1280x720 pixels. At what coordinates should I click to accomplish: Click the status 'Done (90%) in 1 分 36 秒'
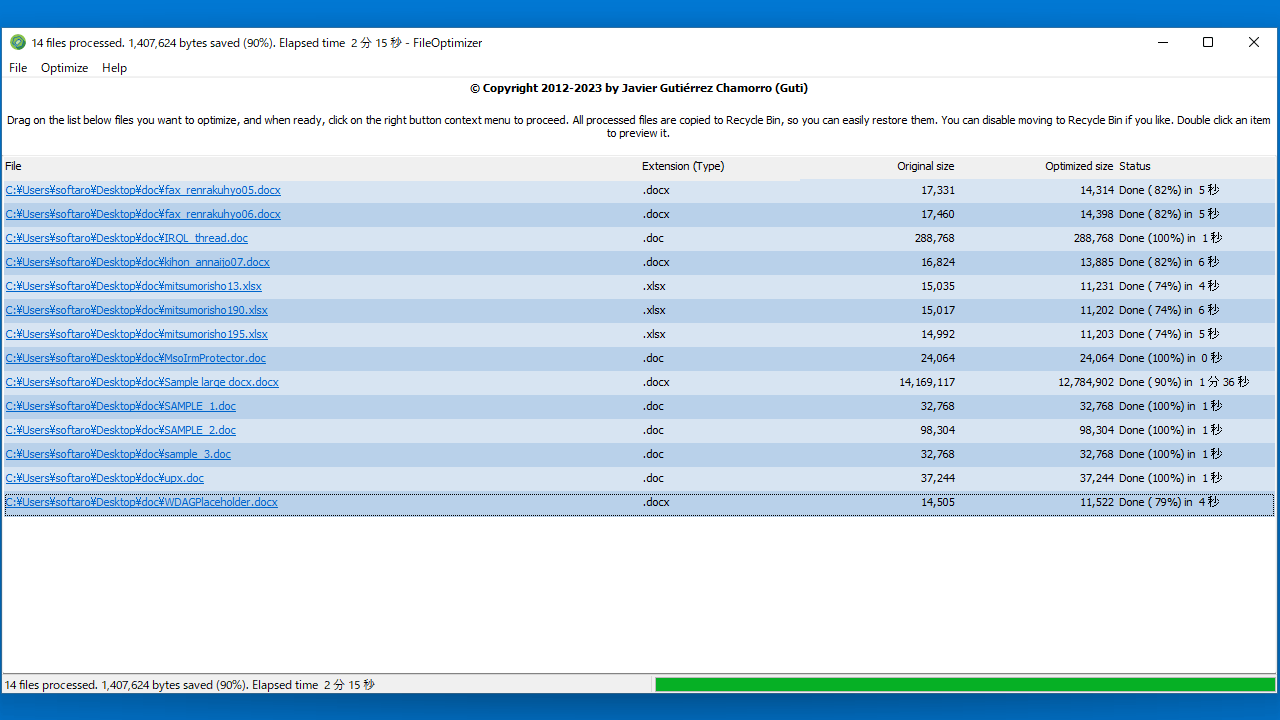(x=1184, y=382)
